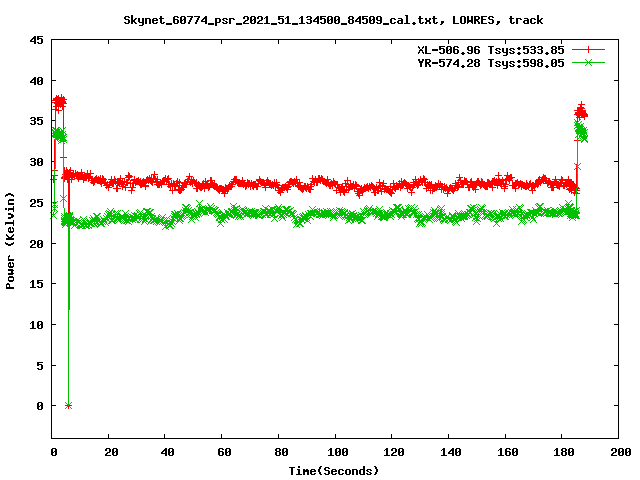
Task: Click x-axis tick label 80
Action: coord(281,452)
